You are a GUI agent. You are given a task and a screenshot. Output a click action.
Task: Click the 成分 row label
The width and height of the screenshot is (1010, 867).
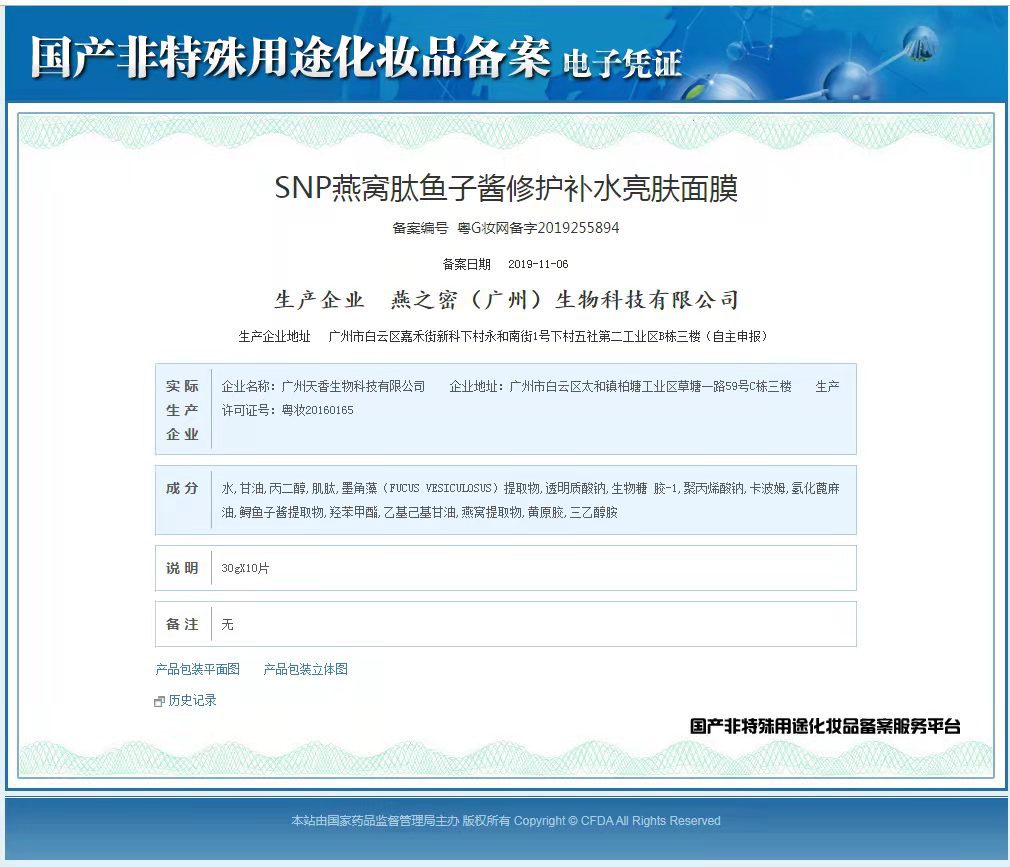(x=183, y=488)
